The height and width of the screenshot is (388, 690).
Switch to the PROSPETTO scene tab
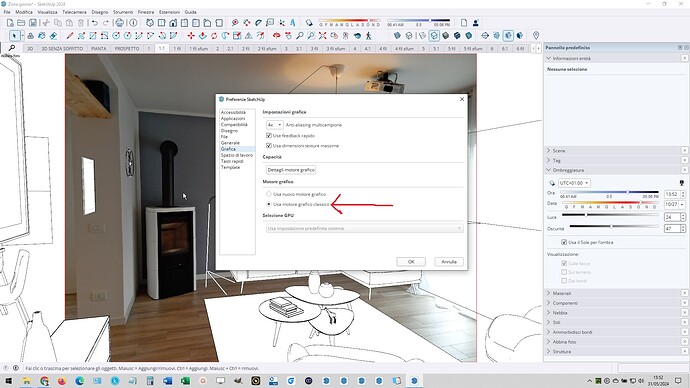(127, 48)
